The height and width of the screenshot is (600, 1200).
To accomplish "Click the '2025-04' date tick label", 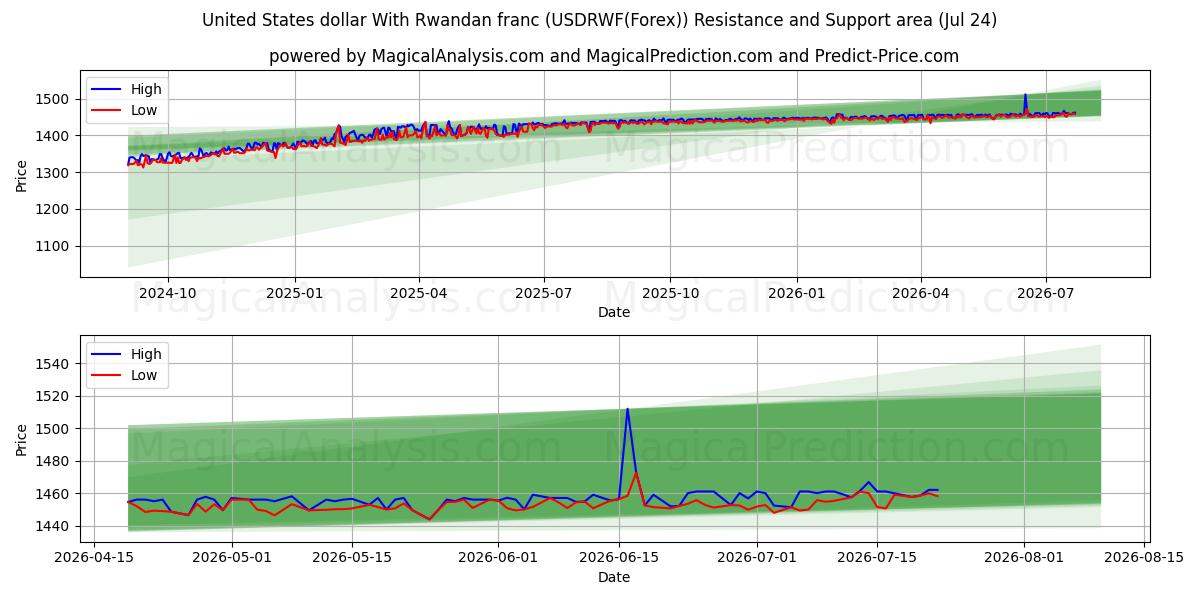I will tap(419, 292).
